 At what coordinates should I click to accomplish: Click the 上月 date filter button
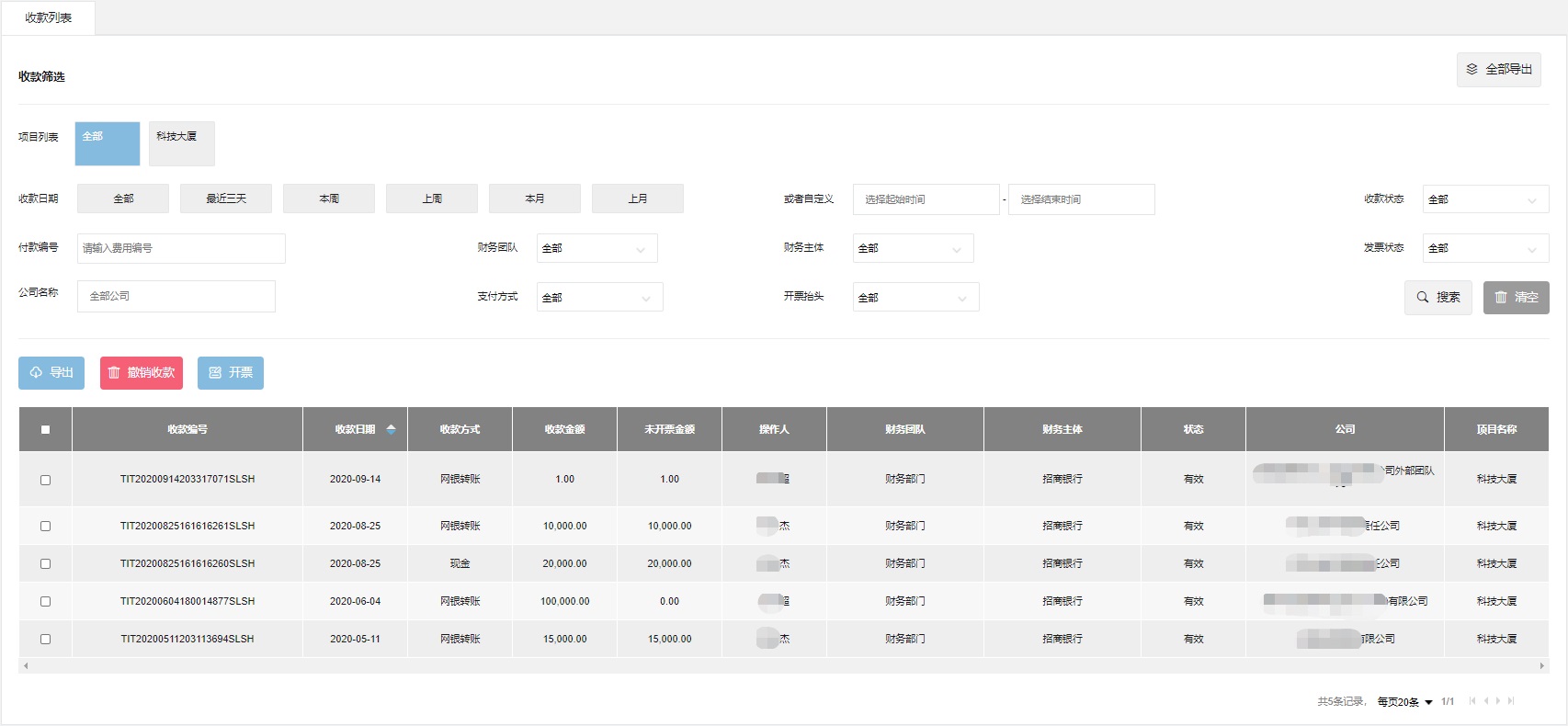(x=637, y=199)
